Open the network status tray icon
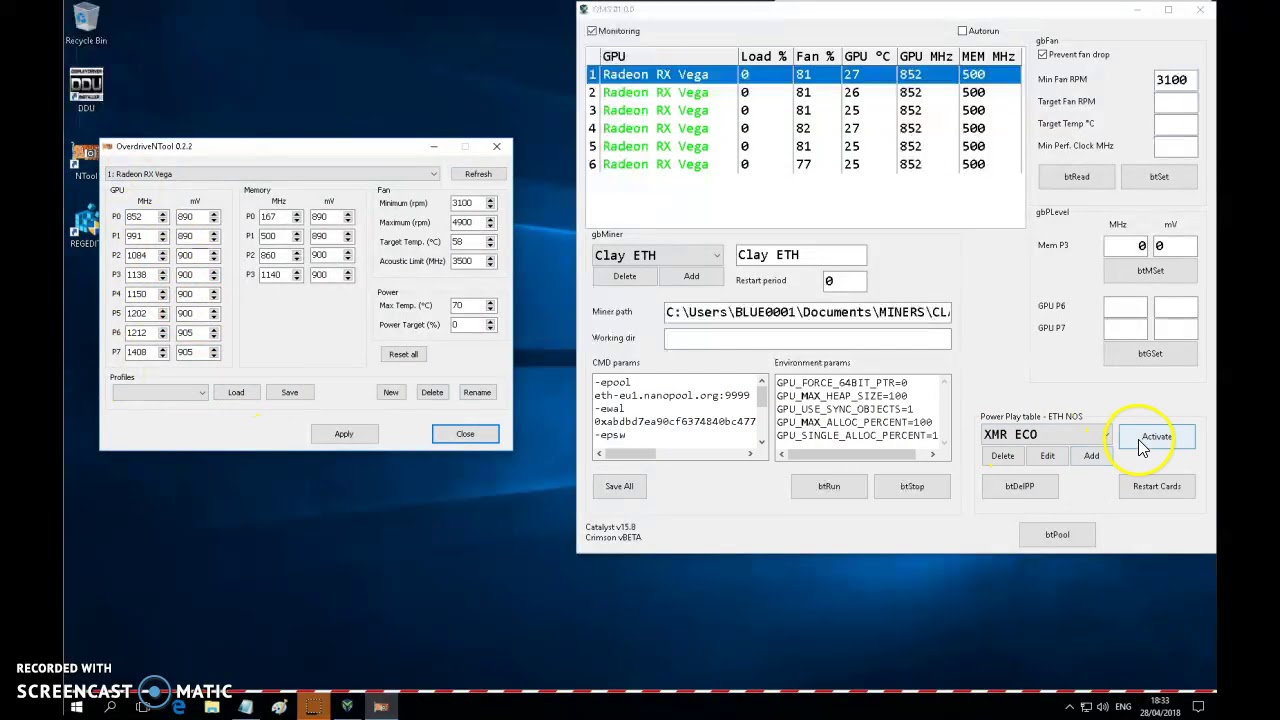Screen dimensions: 1280x720 click(x=1086, y=707)
